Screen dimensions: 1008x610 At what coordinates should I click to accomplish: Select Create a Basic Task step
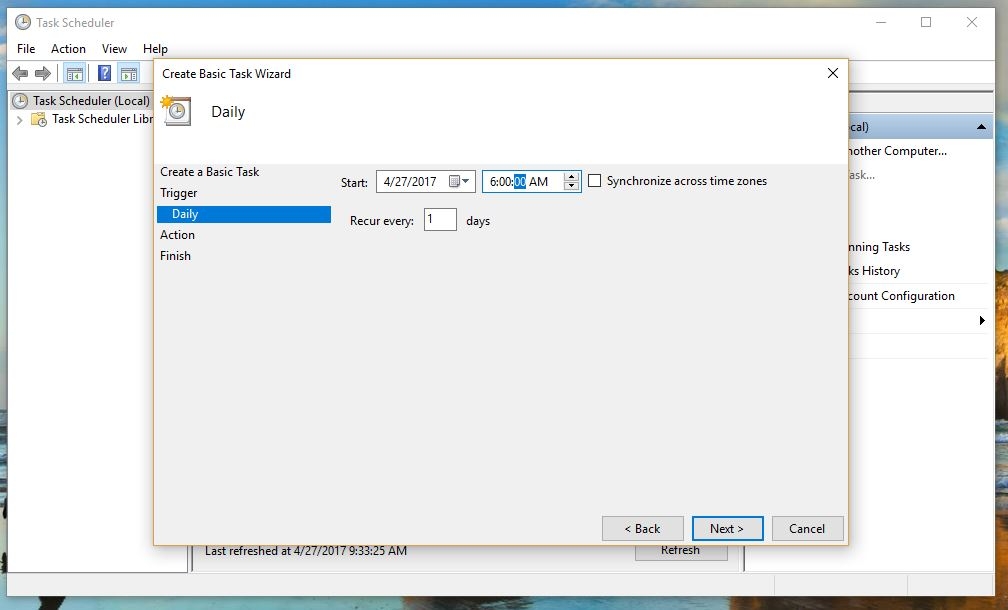click(x=210, y=172)
